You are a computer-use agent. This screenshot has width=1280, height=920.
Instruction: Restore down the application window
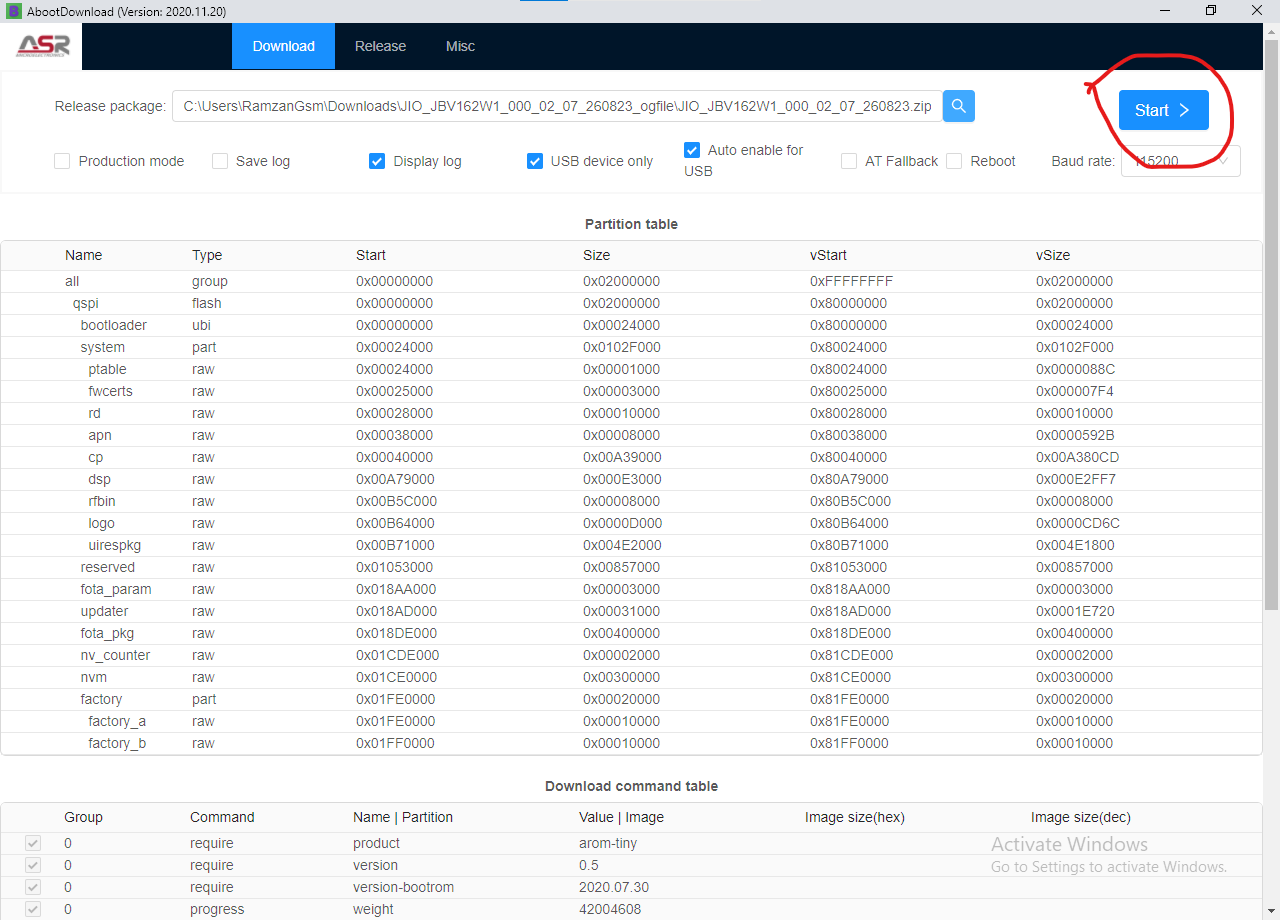tap(1211, 11)
